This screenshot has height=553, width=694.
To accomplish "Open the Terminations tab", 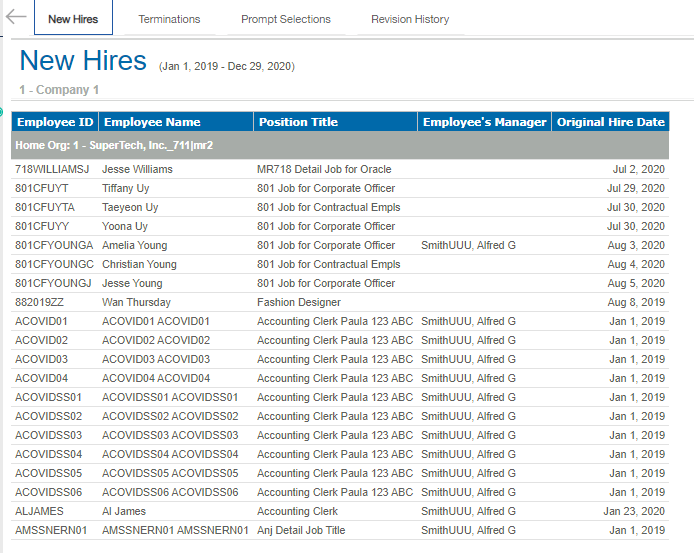I will 169,19.
